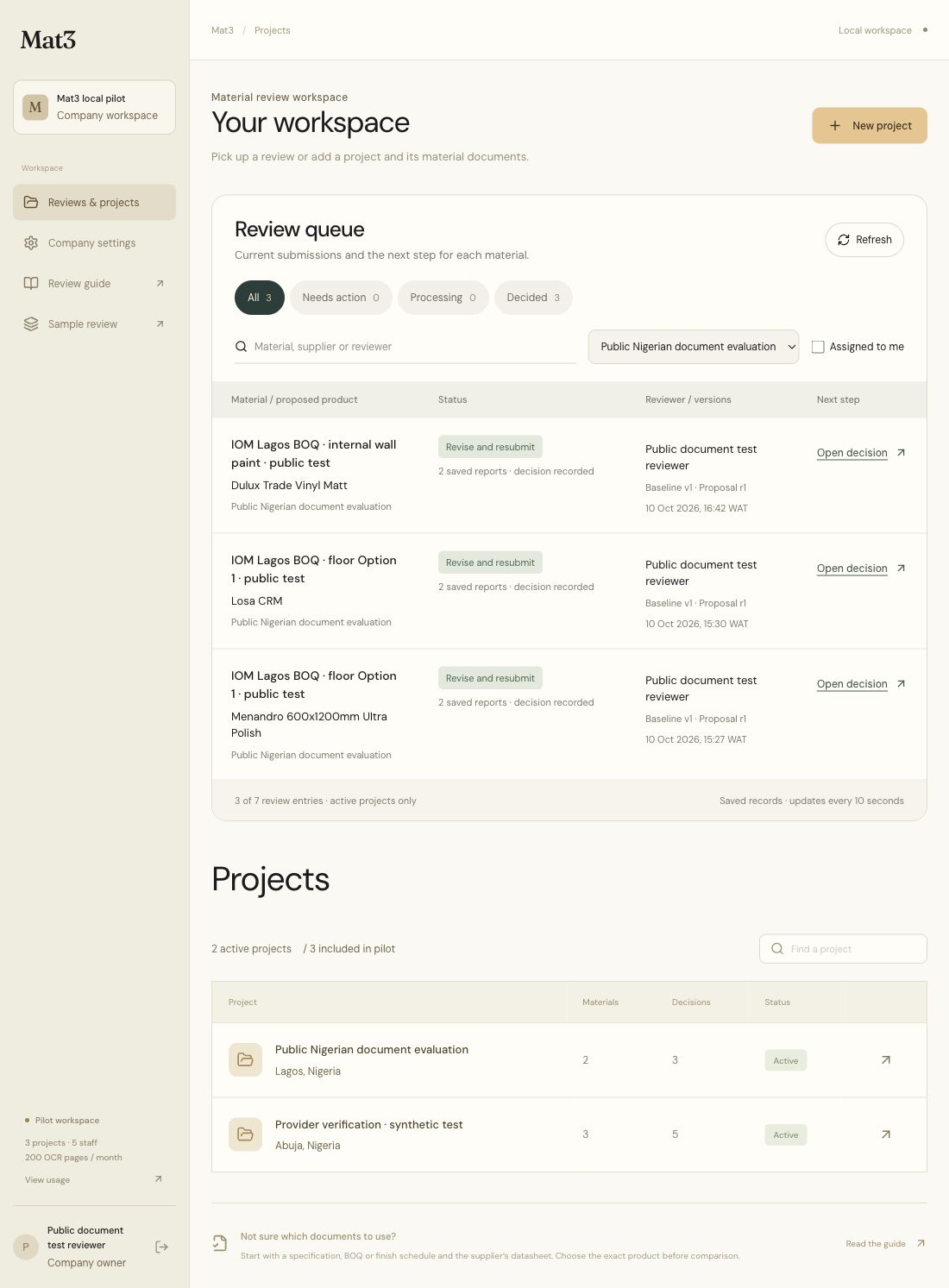Click the P user avatar
Image resolution: width=949 pixels, height=1288 pixels.
click(x=26, y=1247)
